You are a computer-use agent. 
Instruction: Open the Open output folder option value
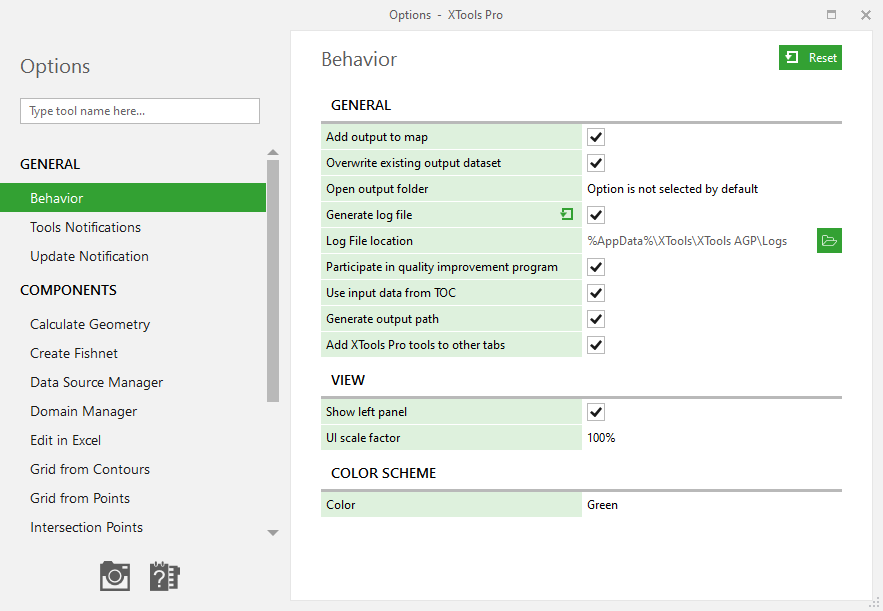pyautogui.click(x=712, y=189)
